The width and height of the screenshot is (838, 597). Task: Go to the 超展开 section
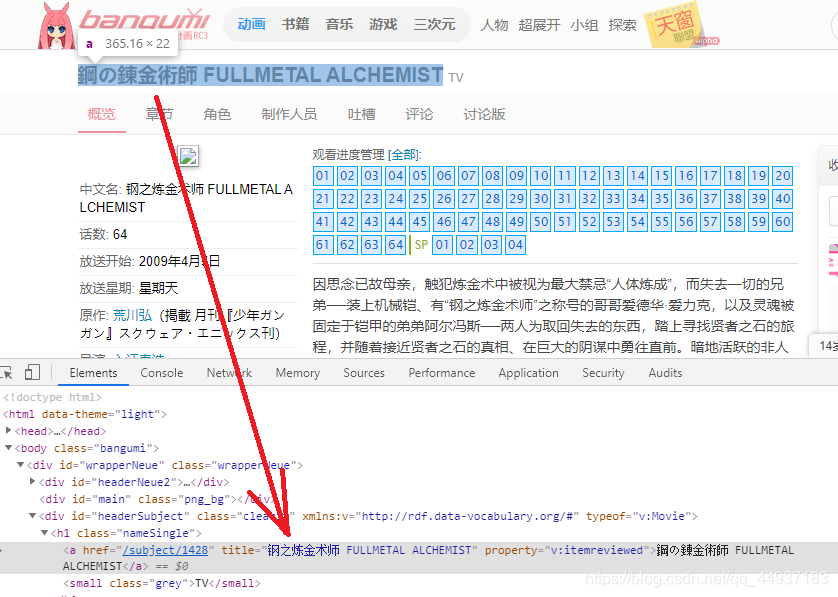coord(539,25)
